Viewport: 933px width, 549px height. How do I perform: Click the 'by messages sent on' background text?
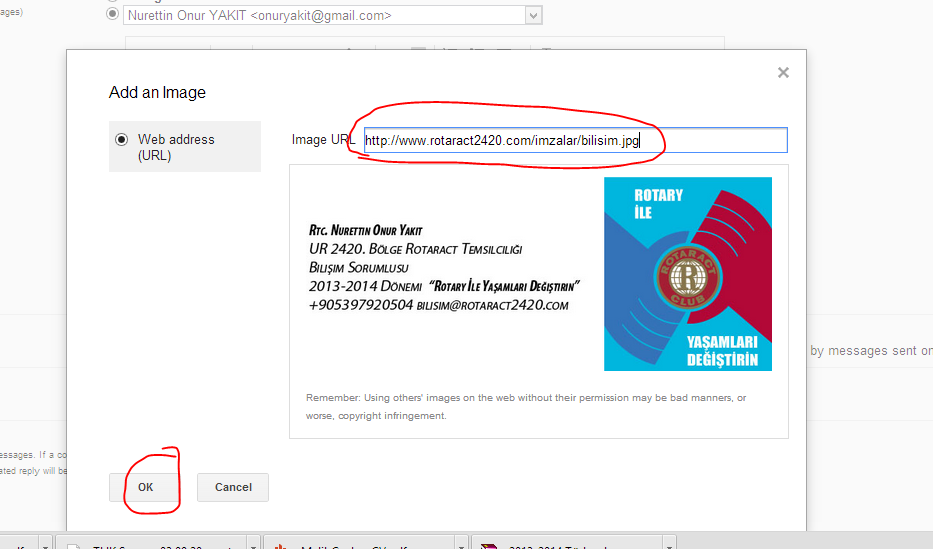pyautogui.click(x=871, y=351)
